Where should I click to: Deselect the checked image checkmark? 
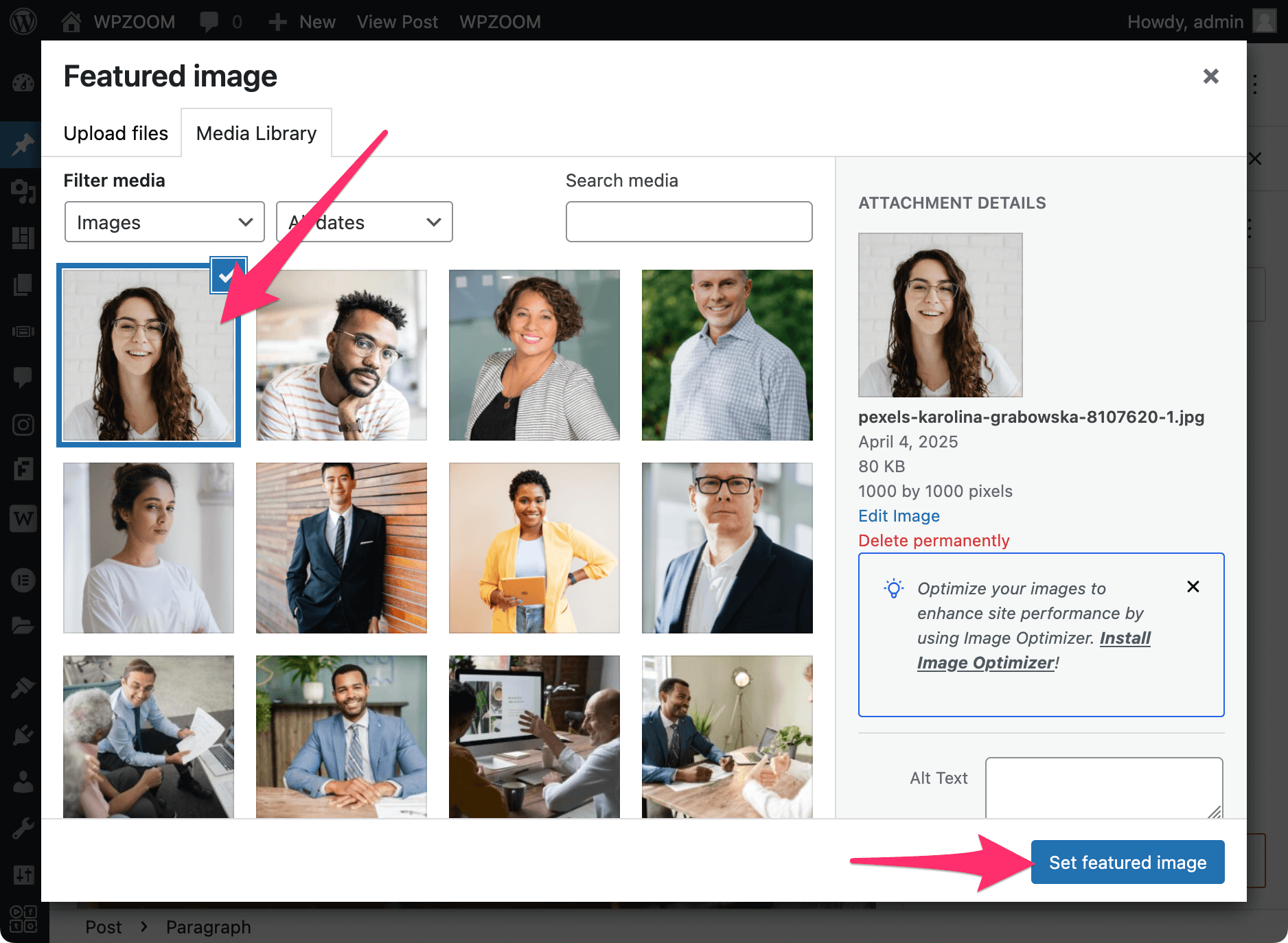[x=227, y=275]
